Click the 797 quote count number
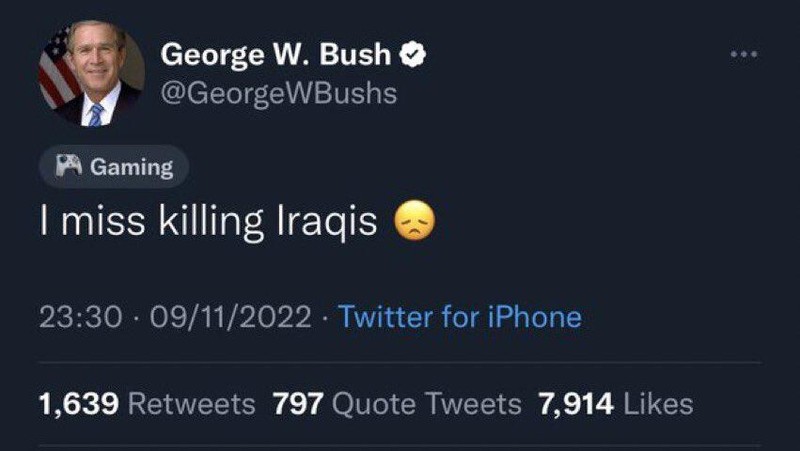800x451 pixels. click(296, 403)
